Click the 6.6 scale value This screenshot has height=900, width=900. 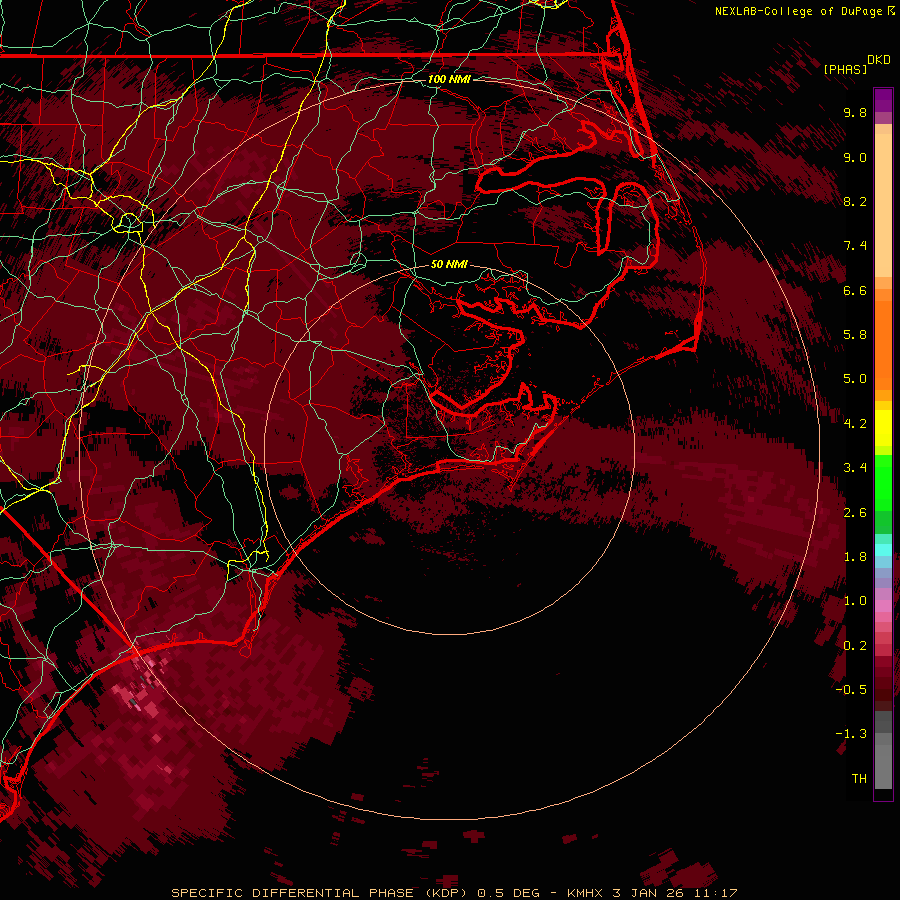[855, 290]
